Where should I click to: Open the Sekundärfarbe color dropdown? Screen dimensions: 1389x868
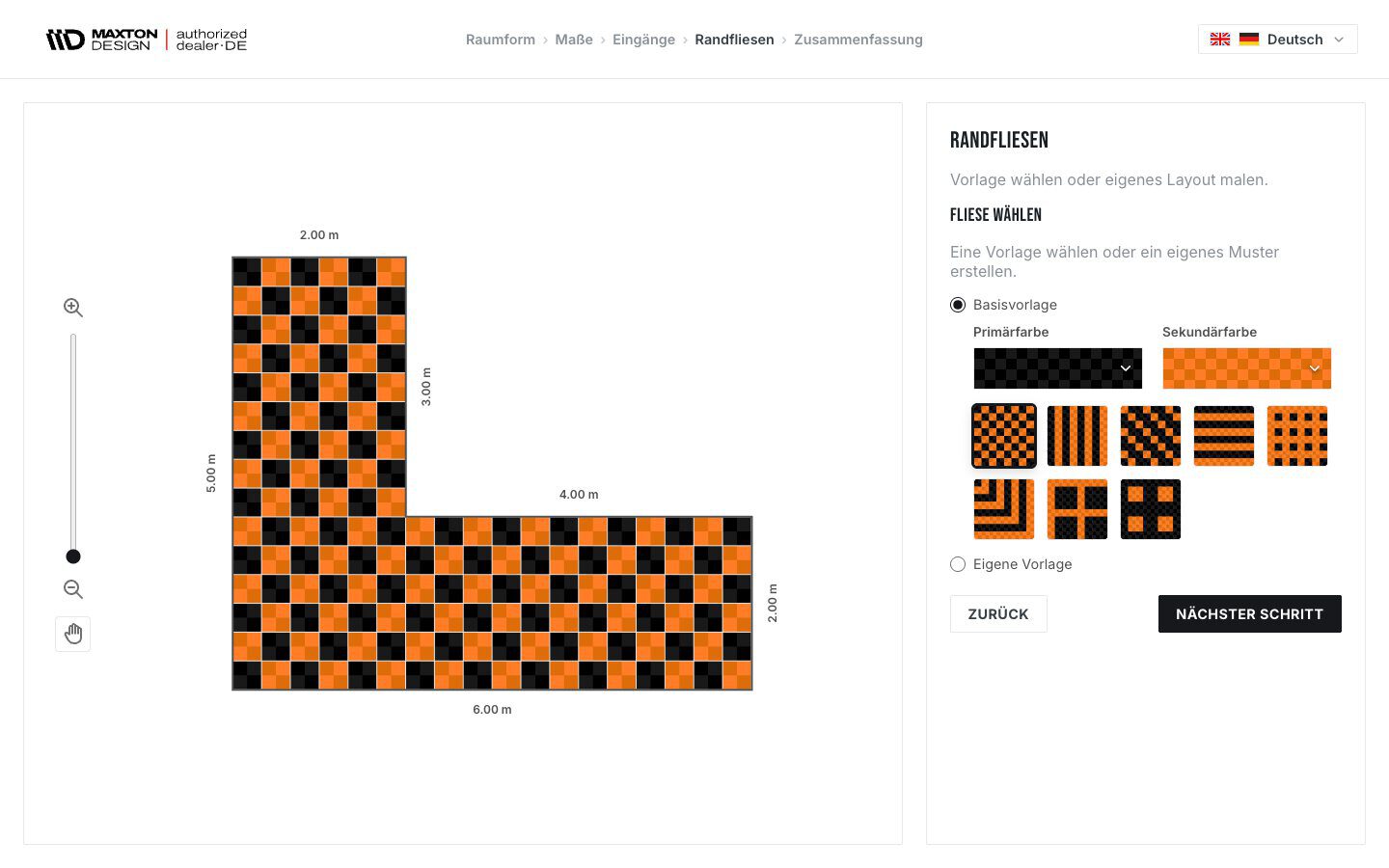(1247, 368)
